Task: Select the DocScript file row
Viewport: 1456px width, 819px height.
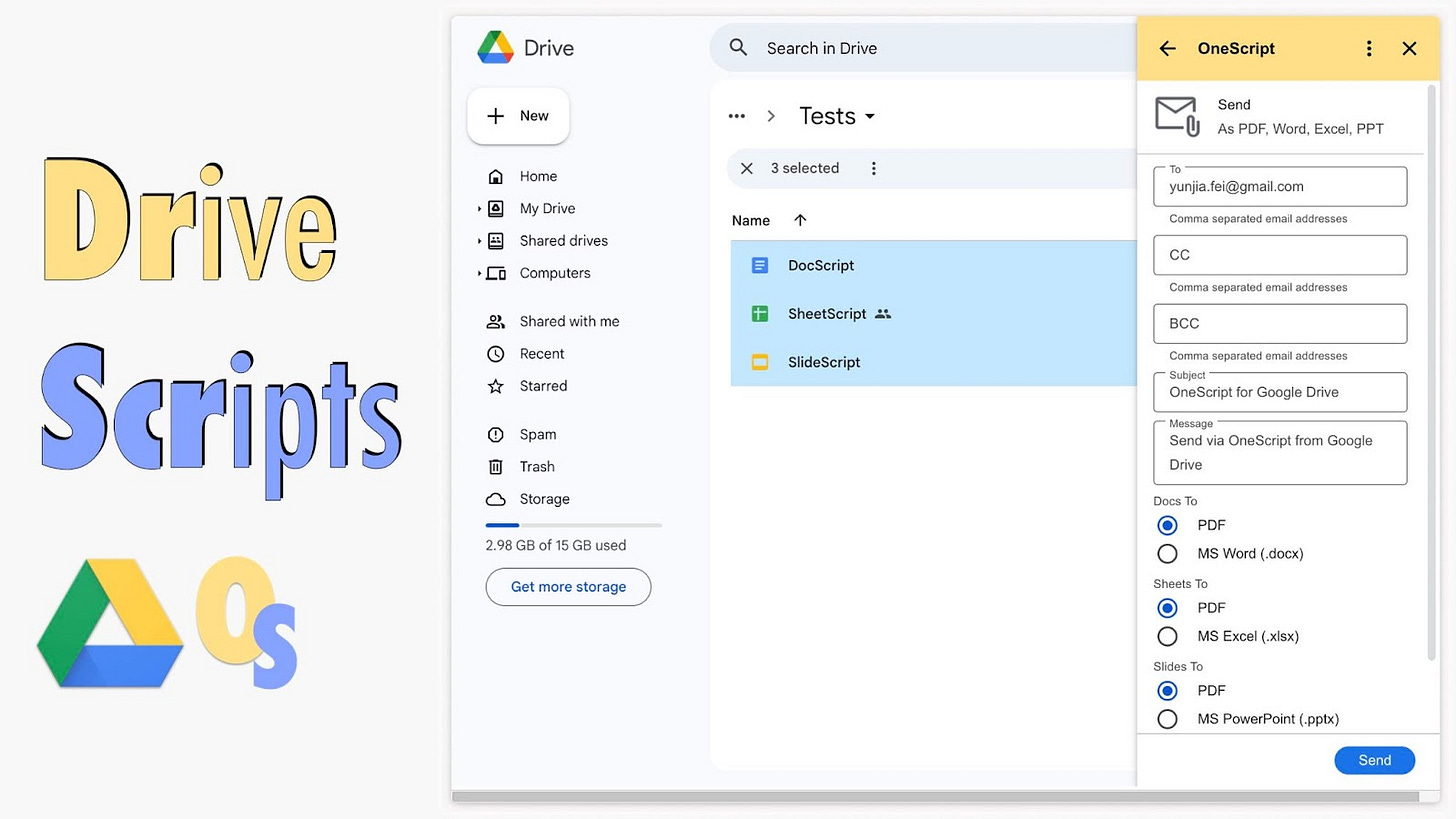Action: 933,265
